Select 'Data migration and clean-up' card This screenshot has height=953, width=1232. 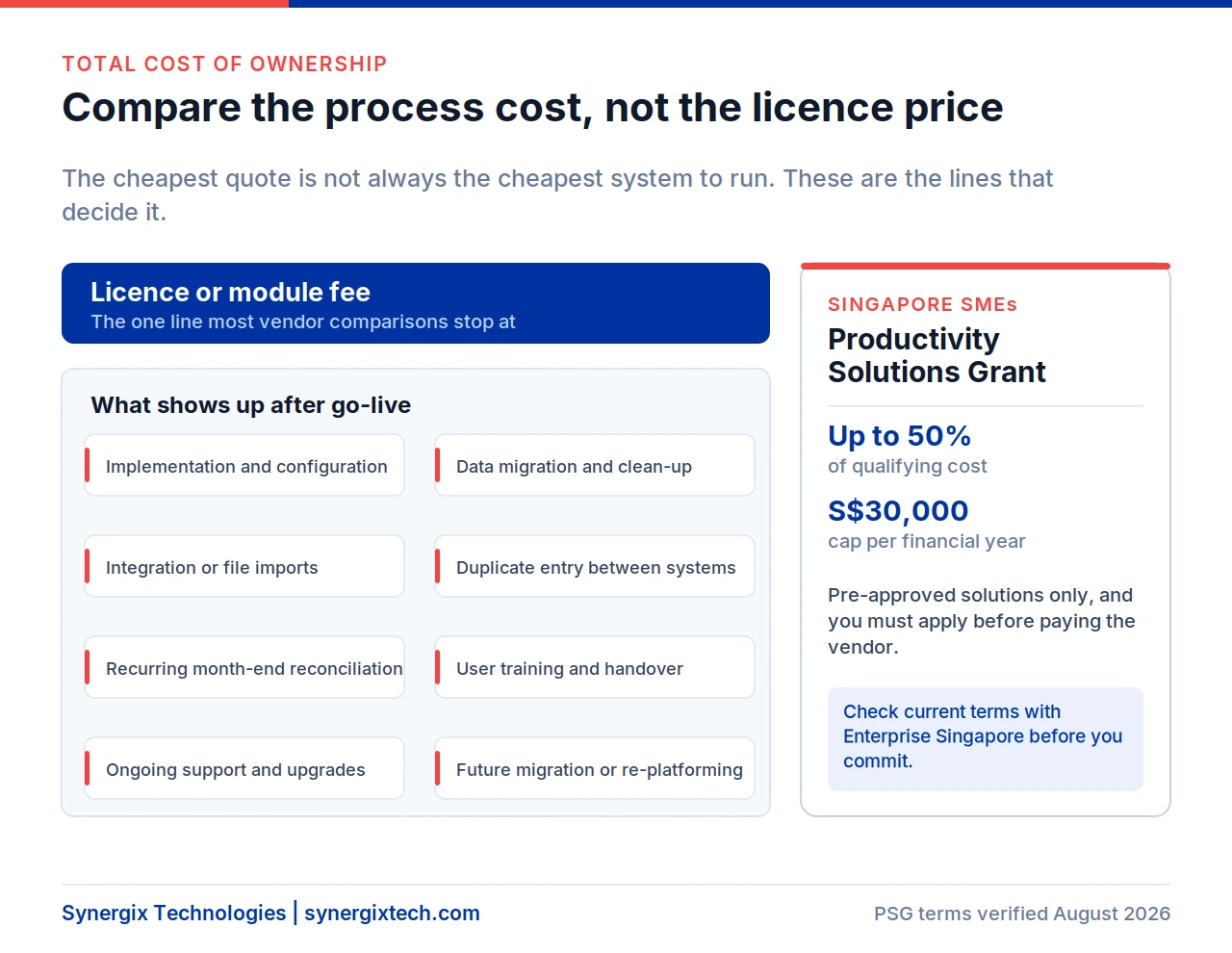tap(595, 465)
